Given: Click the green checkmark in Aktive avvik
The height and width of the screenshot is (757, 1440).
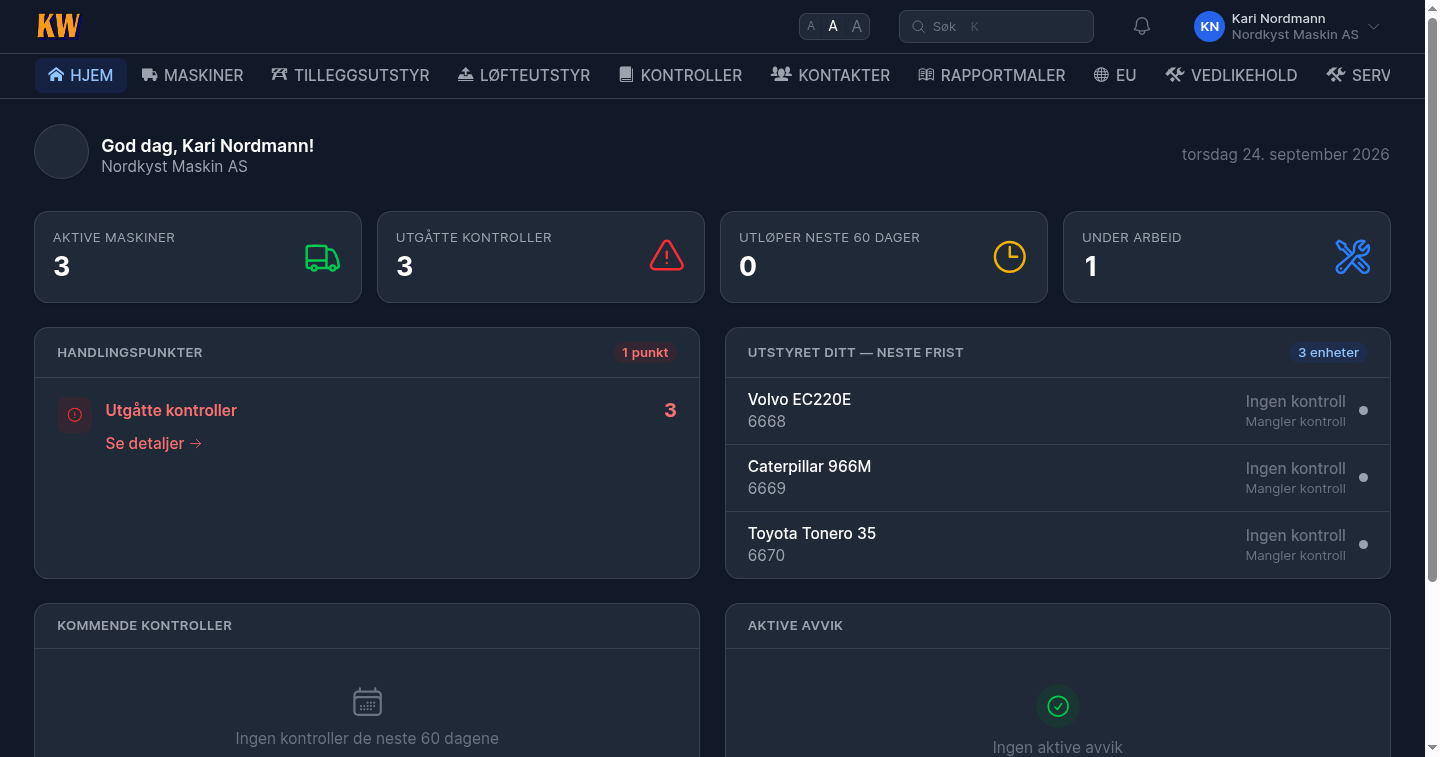Looking at the screenshot, I should (1058, 706).
